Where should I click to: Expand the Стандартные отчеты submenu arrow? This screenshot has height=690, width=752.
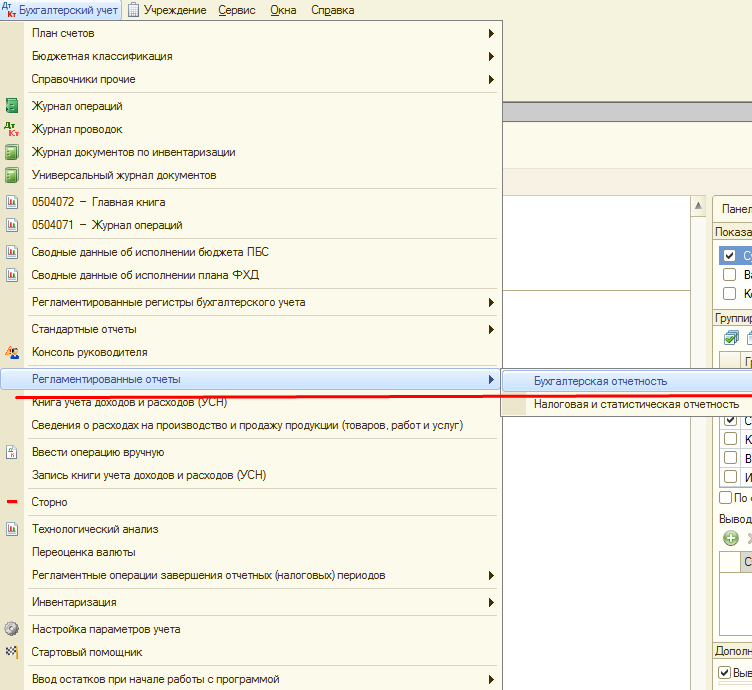[x=491, y=329]
